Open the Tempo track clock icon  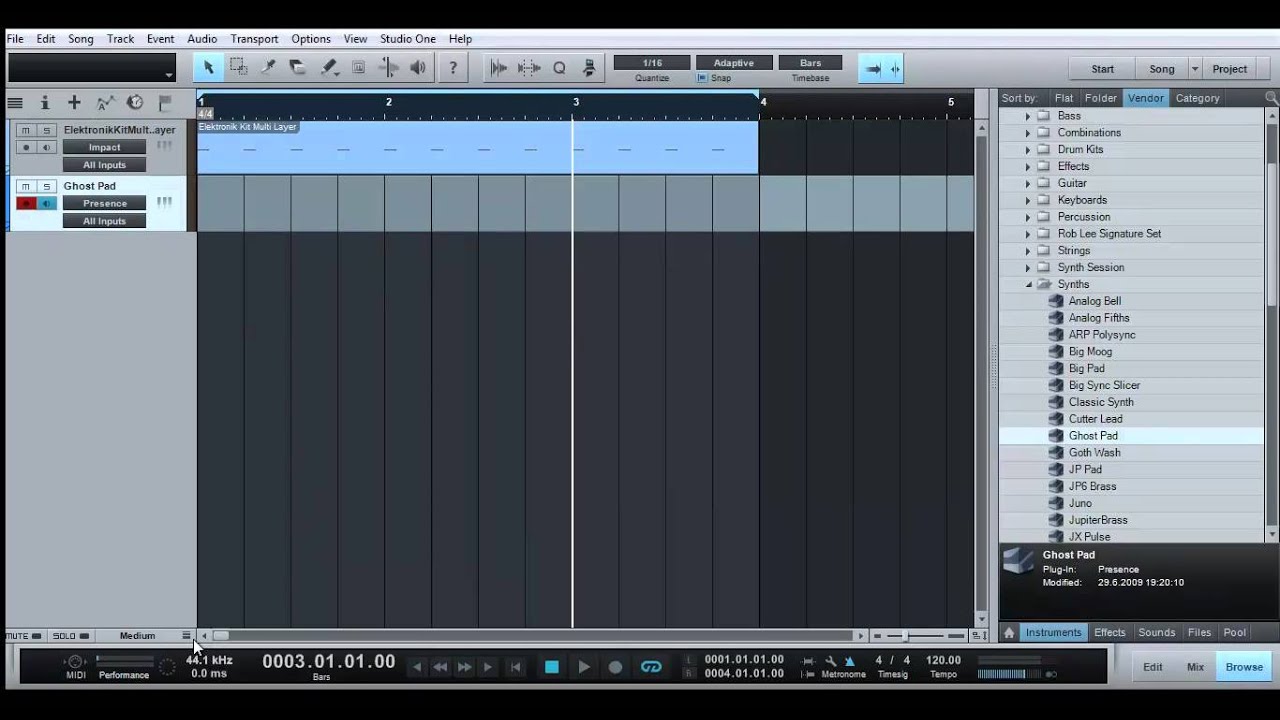[x=135, y=103]
